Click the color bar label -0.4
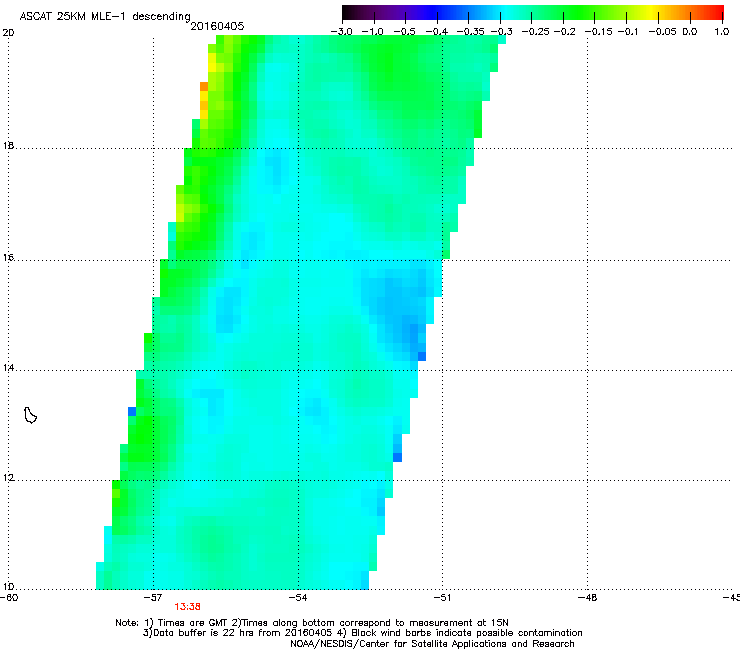The height and width of the screenshot is (650, 740). (x=437, y=32)
